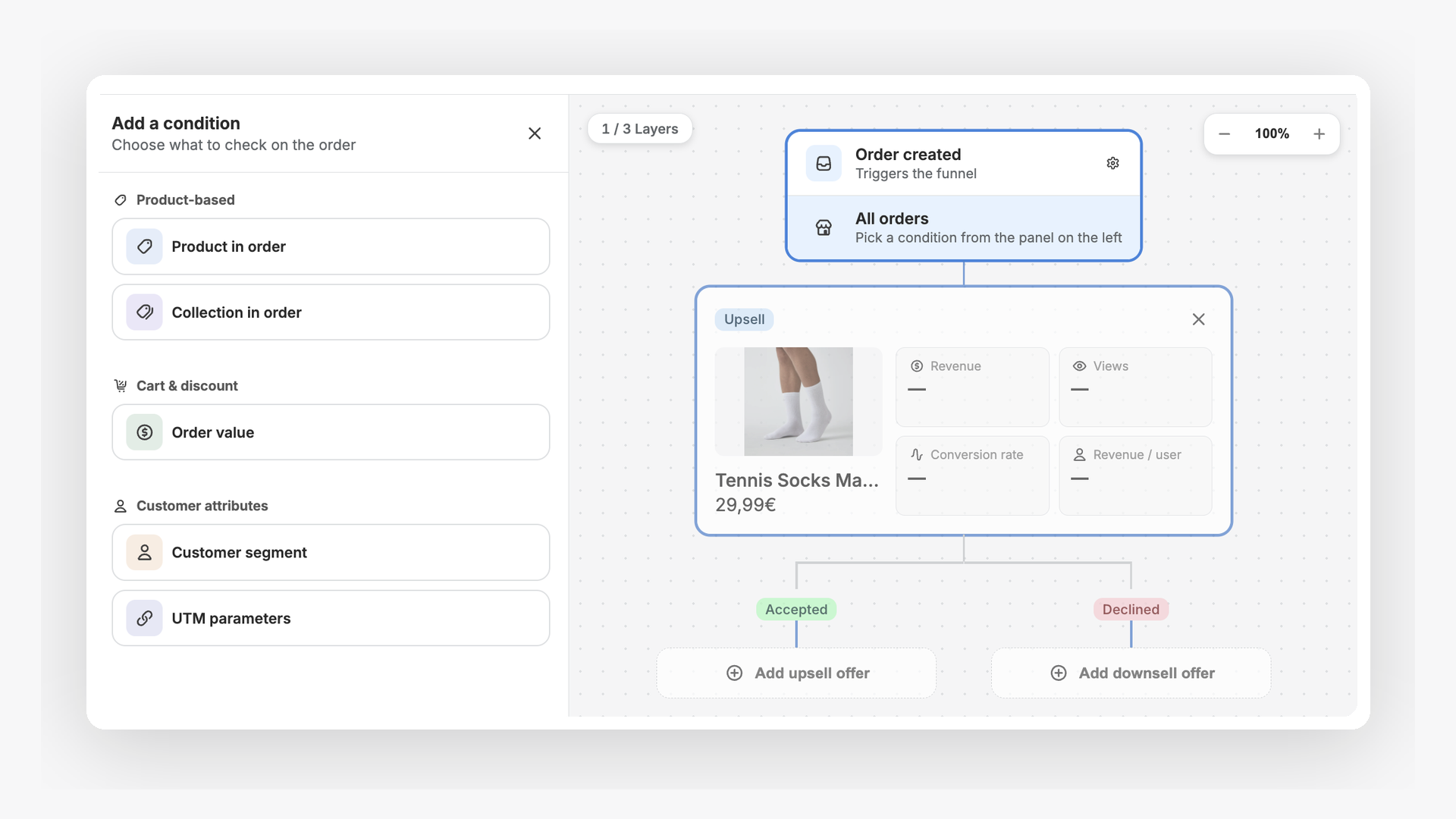Click the Tennis Socks Ma... product name
Screen dimensions: 1456x819
pyautogui.click(x=797, y=480)
